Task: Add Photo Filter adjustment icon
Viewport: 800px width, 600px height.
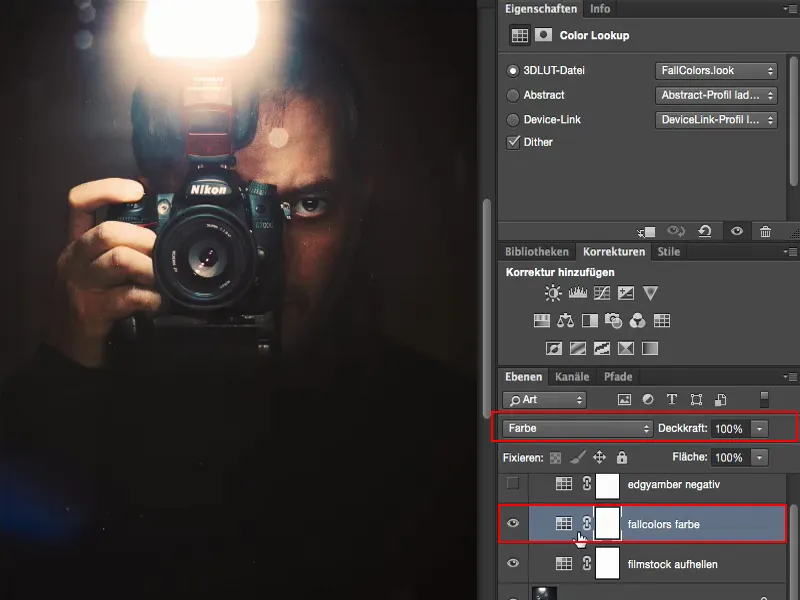Action: (x=613, y=320)
